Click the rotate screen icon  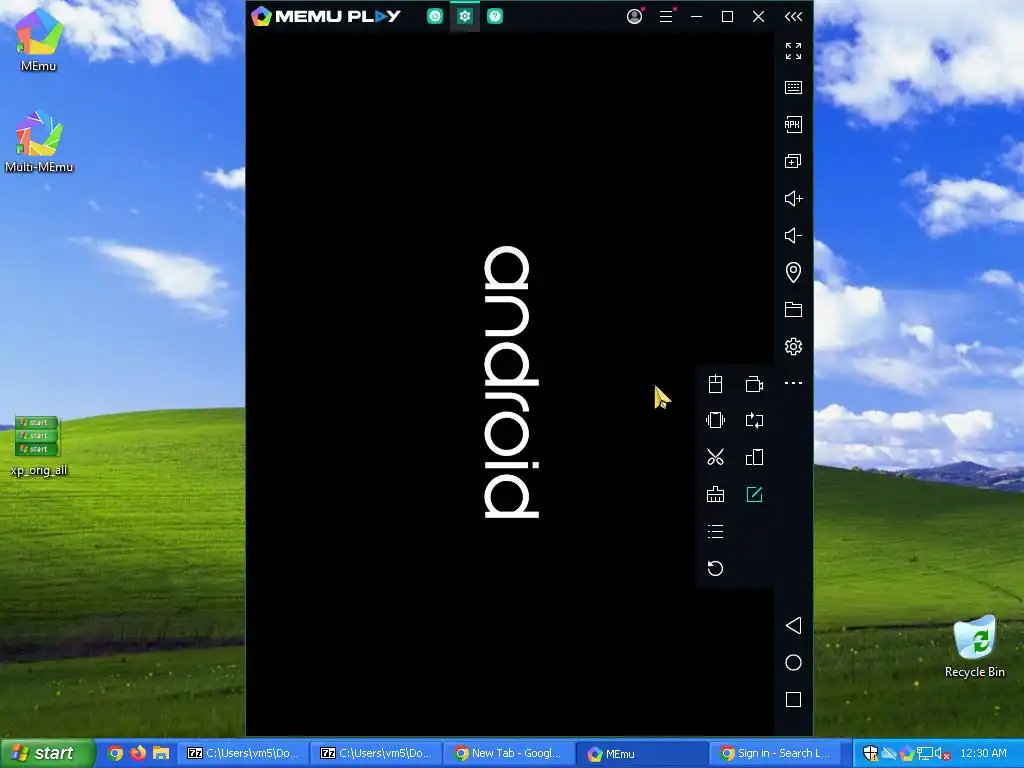(754, 420)
